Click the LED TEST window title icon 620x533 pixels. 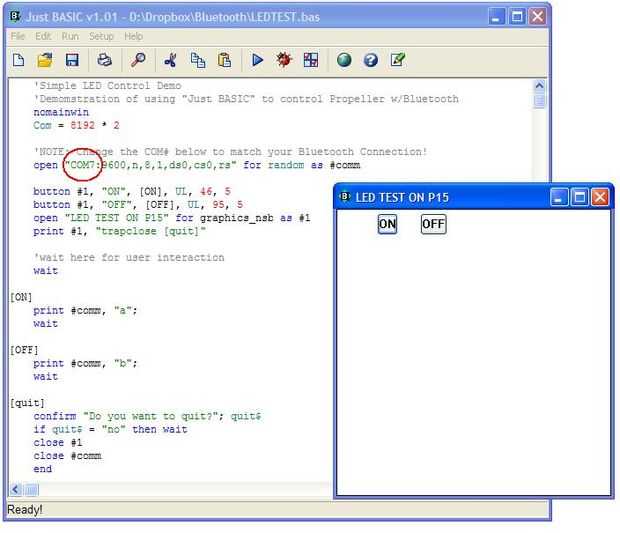[344, 196]
